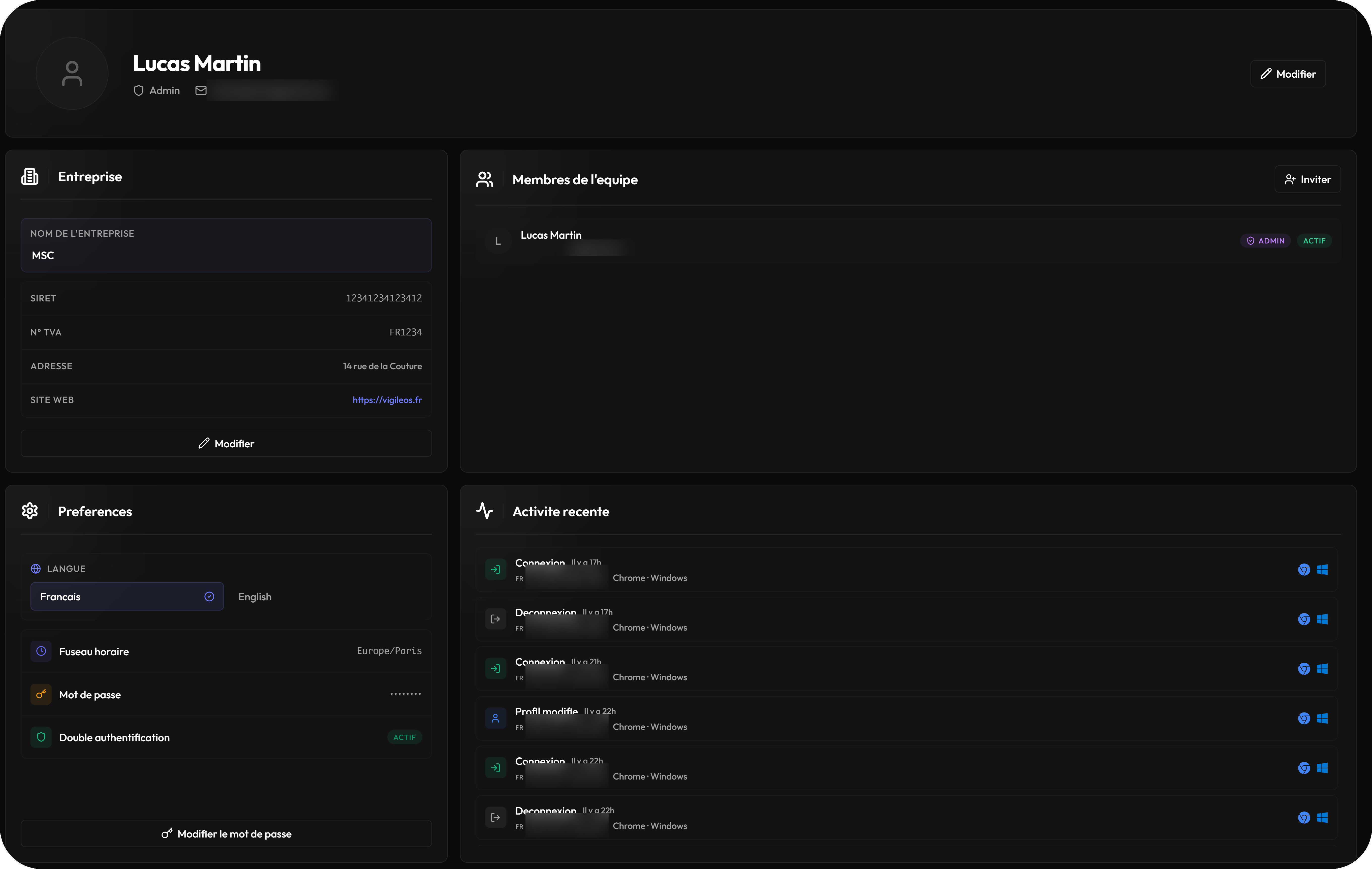Click login icon of Connexion Il y a 21h
The width and height of the screenshot is (1372, 869).
point(496,668)
